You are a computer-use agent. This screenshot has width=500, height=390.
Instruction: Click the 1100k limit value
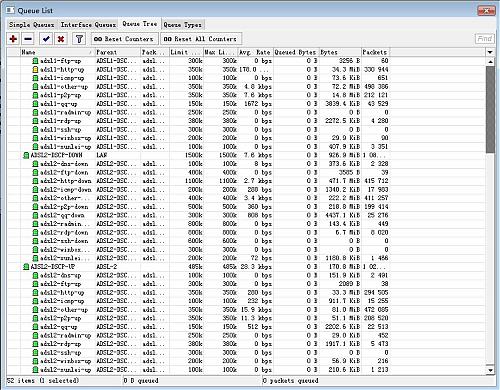coord(194,181)
